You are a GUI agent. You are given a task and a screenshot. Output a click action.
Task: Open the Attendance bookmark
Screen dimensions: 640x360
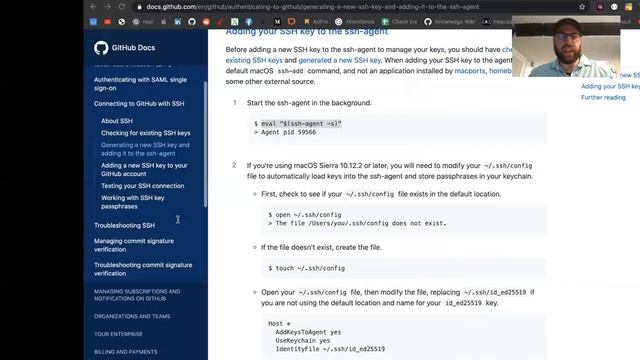pyautogui.click(x=354, y=22)
